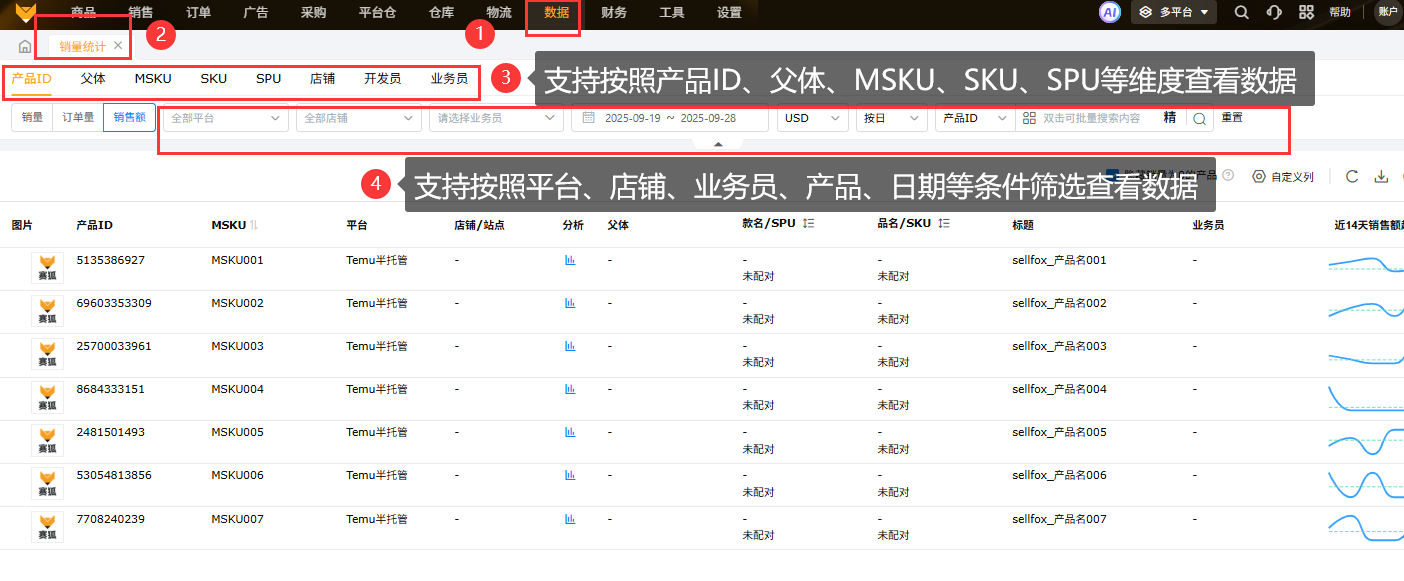Switch to the 店铺 dimension tab
The height and width of the screenshot is (581, 1404).
[x=322, y=78]
